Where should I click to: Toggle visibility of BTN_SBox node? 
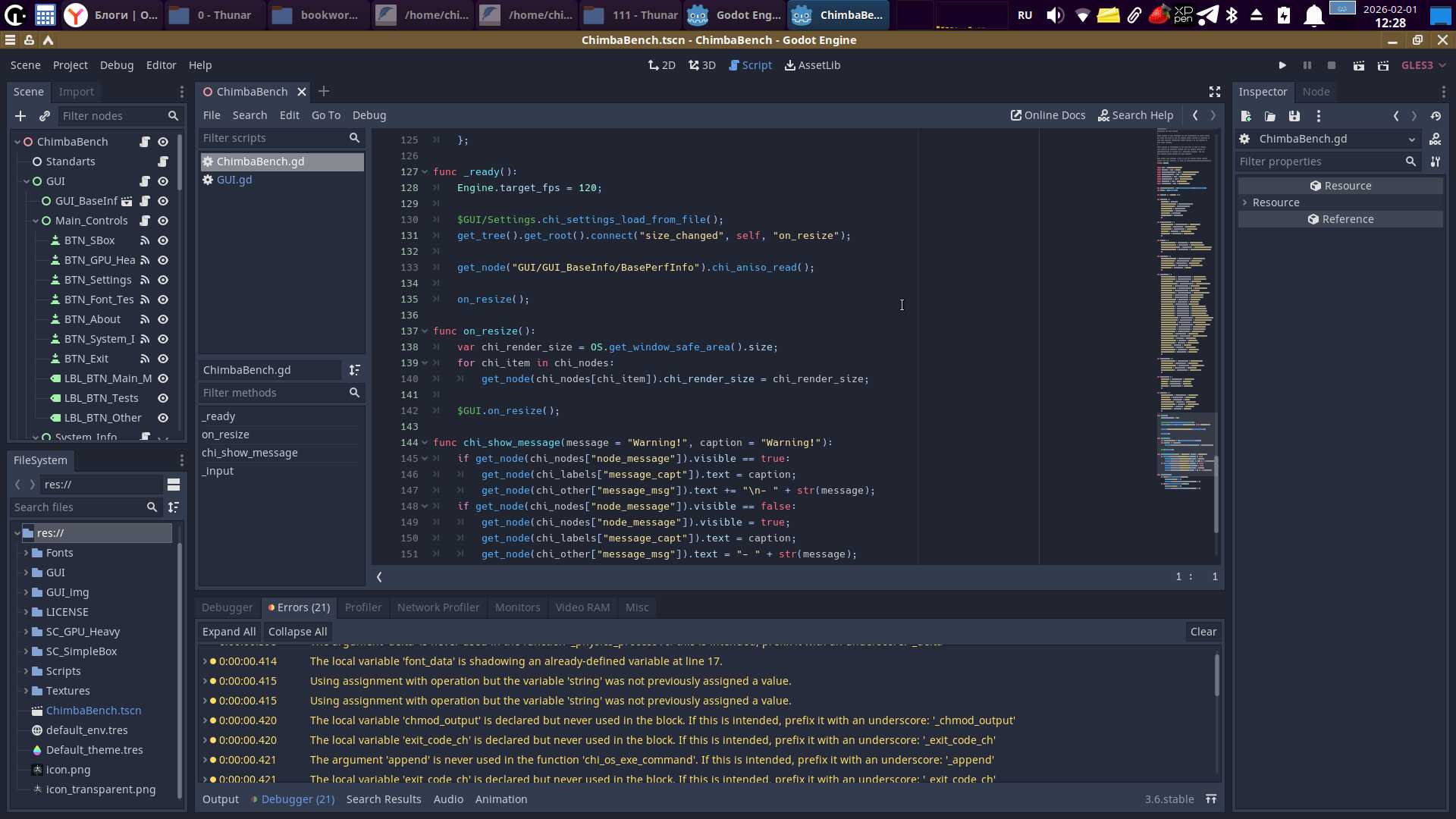162,240
